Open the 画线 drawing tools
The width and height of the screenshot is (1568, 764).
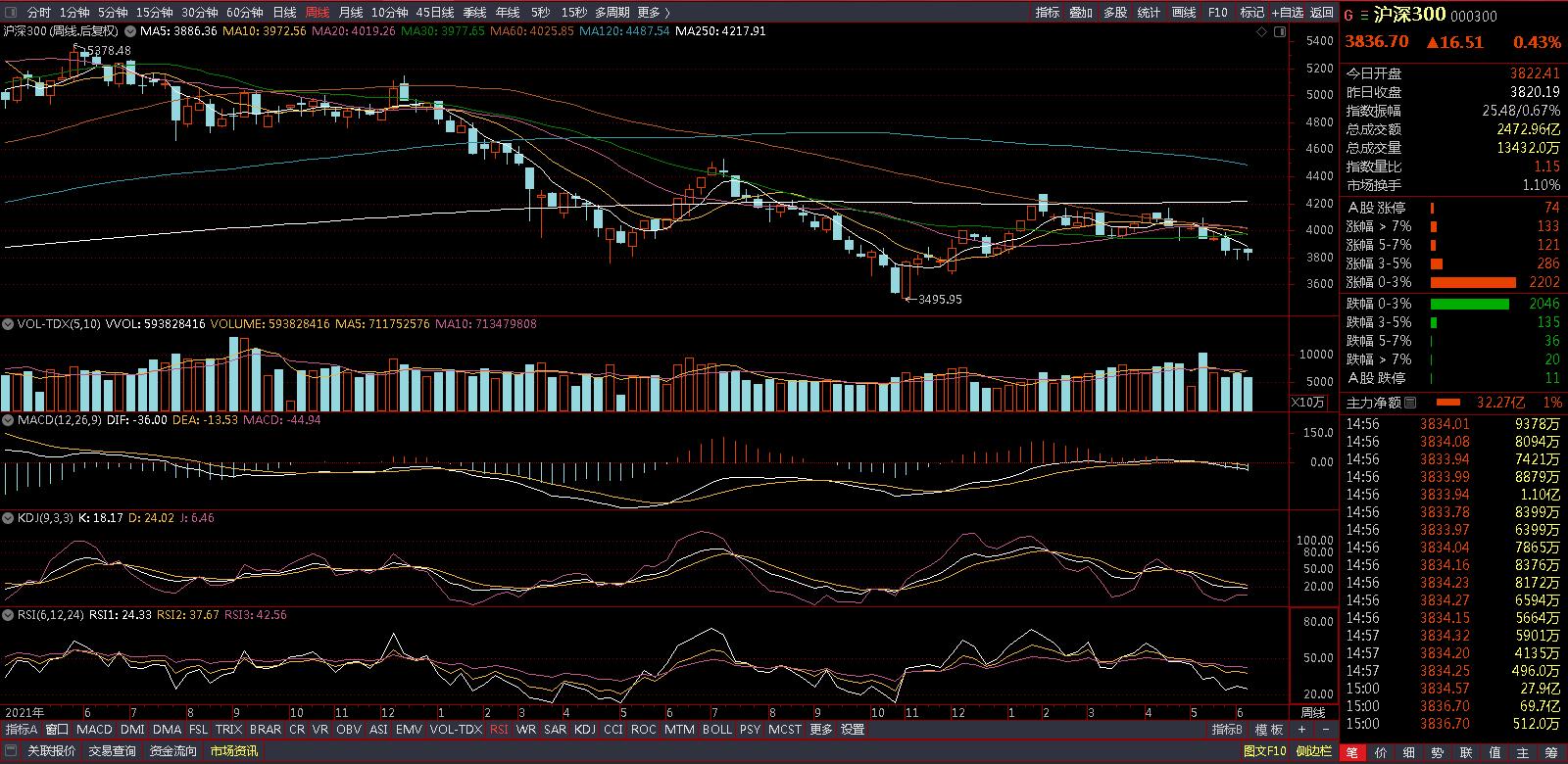pos(1184,13)
